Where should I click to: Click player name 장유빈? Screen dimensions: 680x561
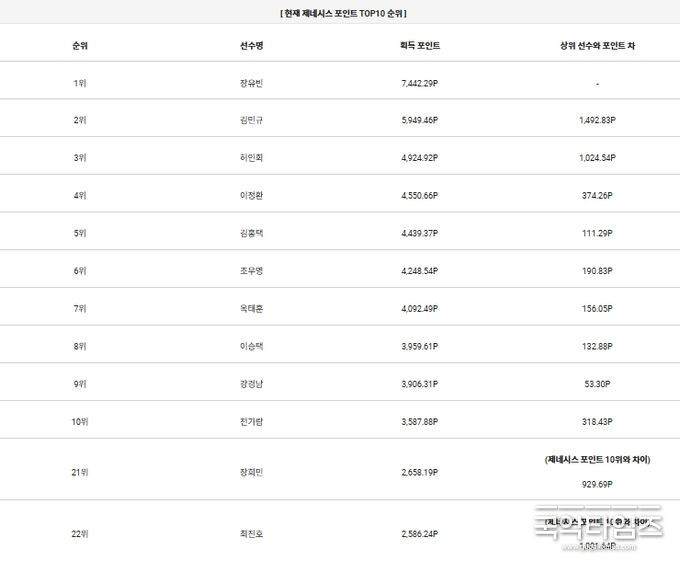click(x=252, y=83)
